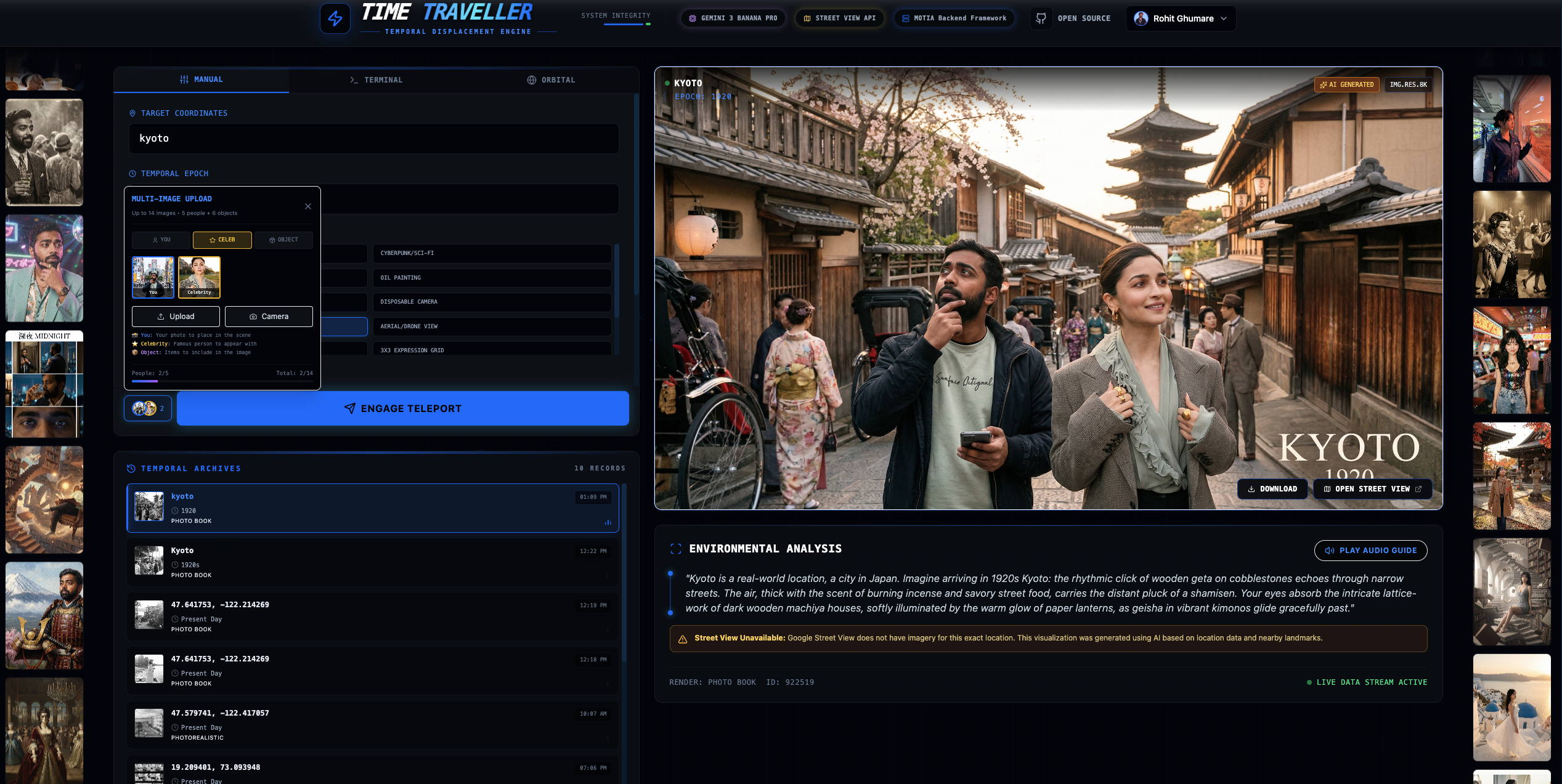Select the YOU image type toggle
Viewport: 1562px width, 784px height.
(161, 240)
